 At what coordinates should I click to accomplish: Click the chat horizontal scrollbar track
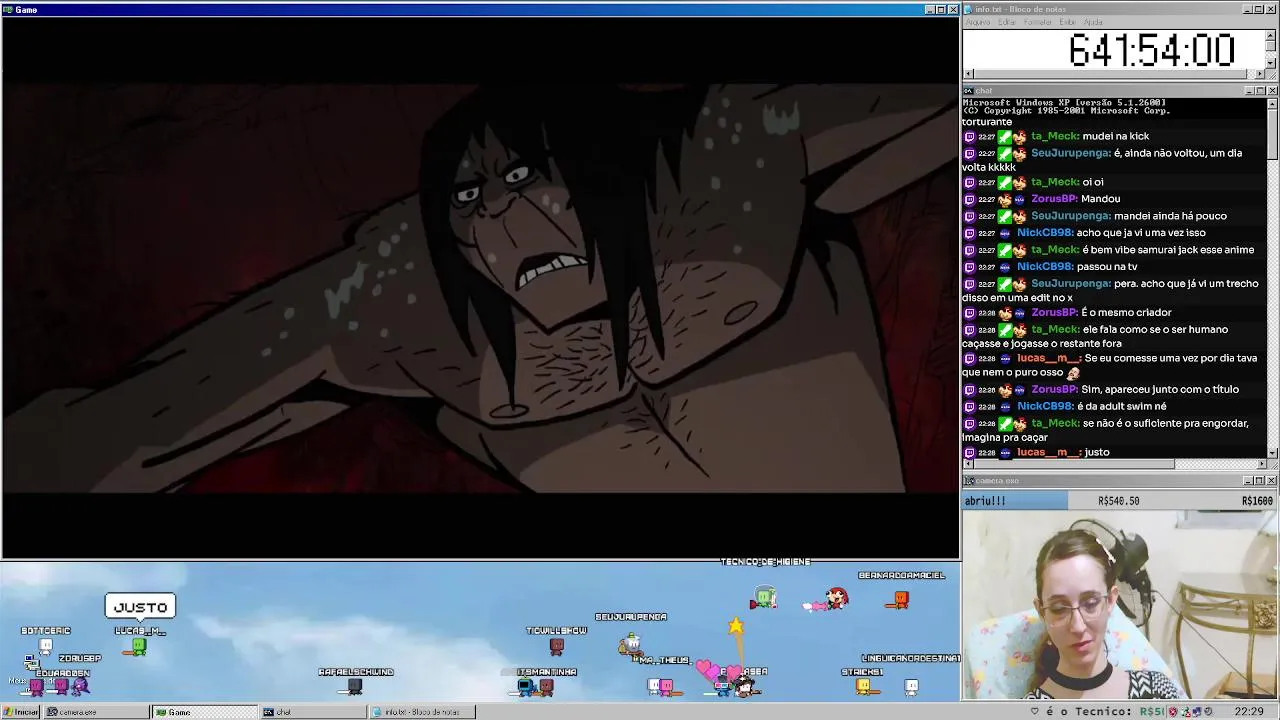(1114, 464)
